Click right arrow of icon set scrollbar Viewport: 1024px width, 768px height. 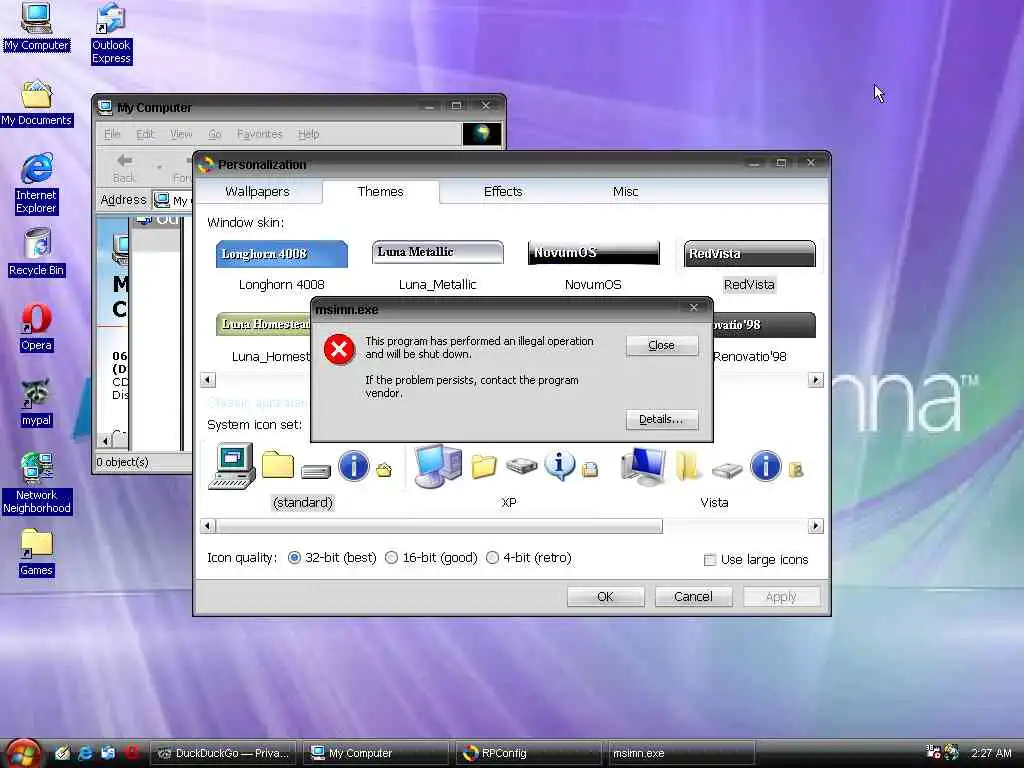coord(816,526)
